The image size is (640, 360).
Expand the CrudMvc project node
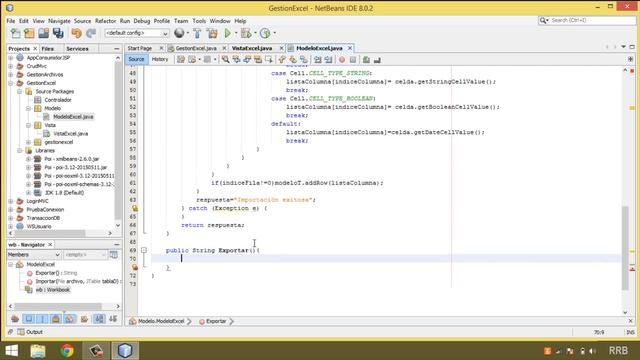point(11,66)
